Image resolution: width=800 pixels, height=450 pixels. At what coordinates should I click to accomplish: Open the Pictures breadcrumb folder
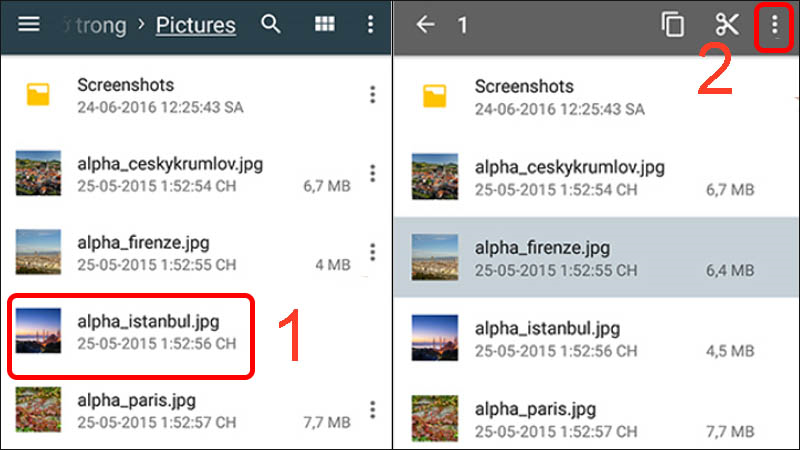[196, 25]
